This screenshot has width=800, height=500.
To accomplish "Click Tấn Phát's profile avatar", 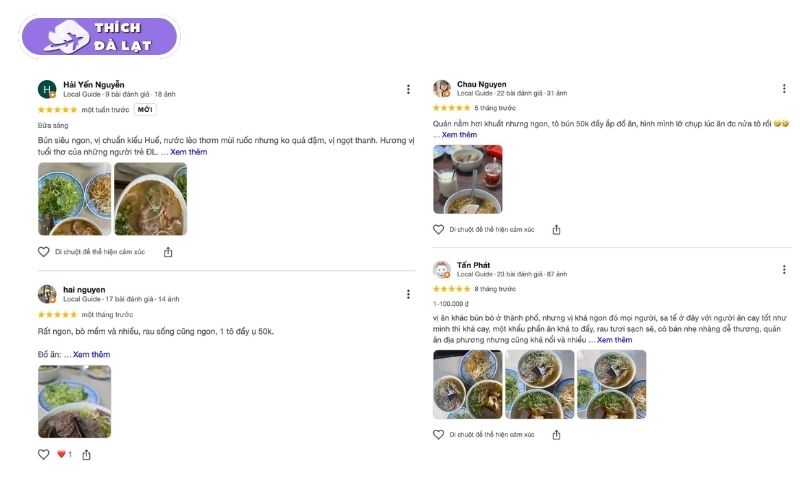I will (x=441, y=269).
